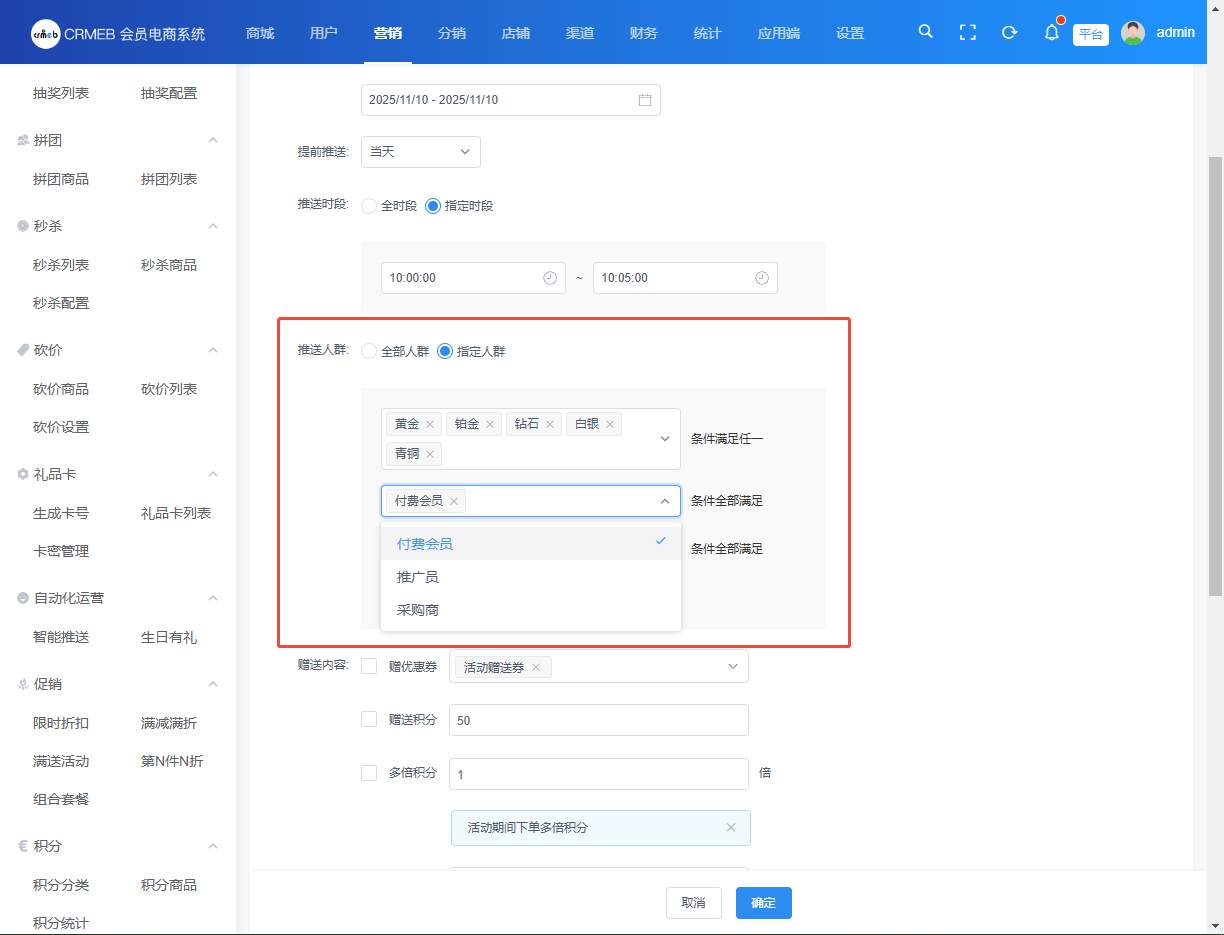Toggle fullscreen mode icon
The height and width of the screenshot is (935, 1224).
pyautogui.click(x=967, y=32)
